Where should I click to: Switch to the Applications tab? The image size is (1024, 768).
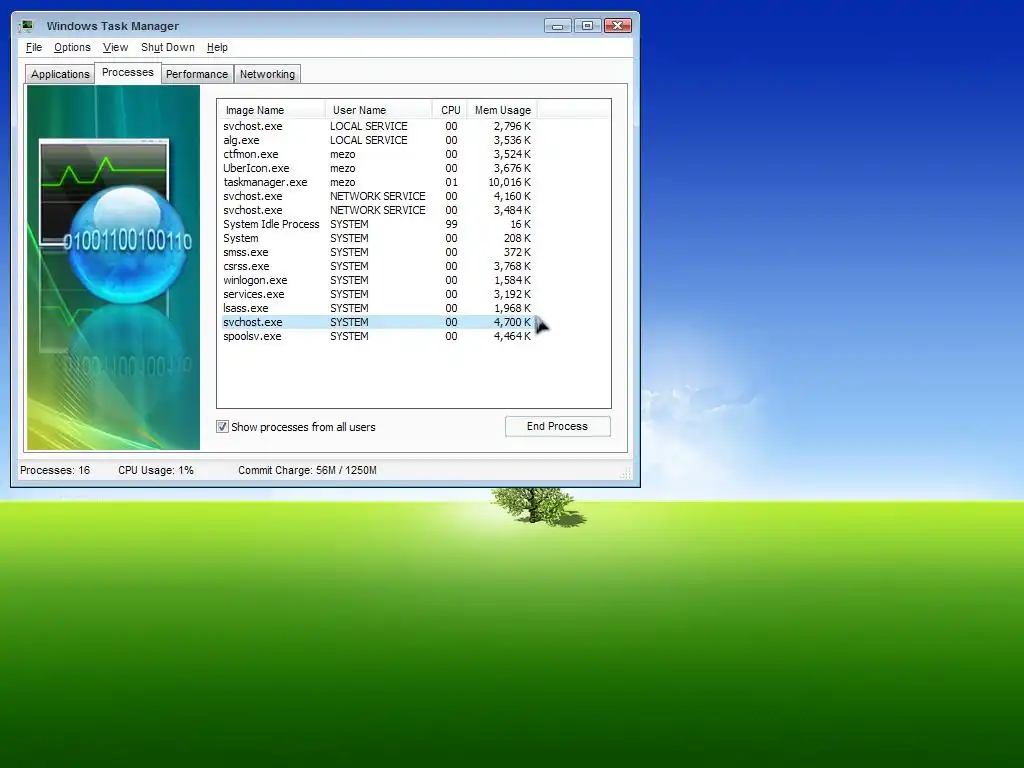(x=60, y=74)
